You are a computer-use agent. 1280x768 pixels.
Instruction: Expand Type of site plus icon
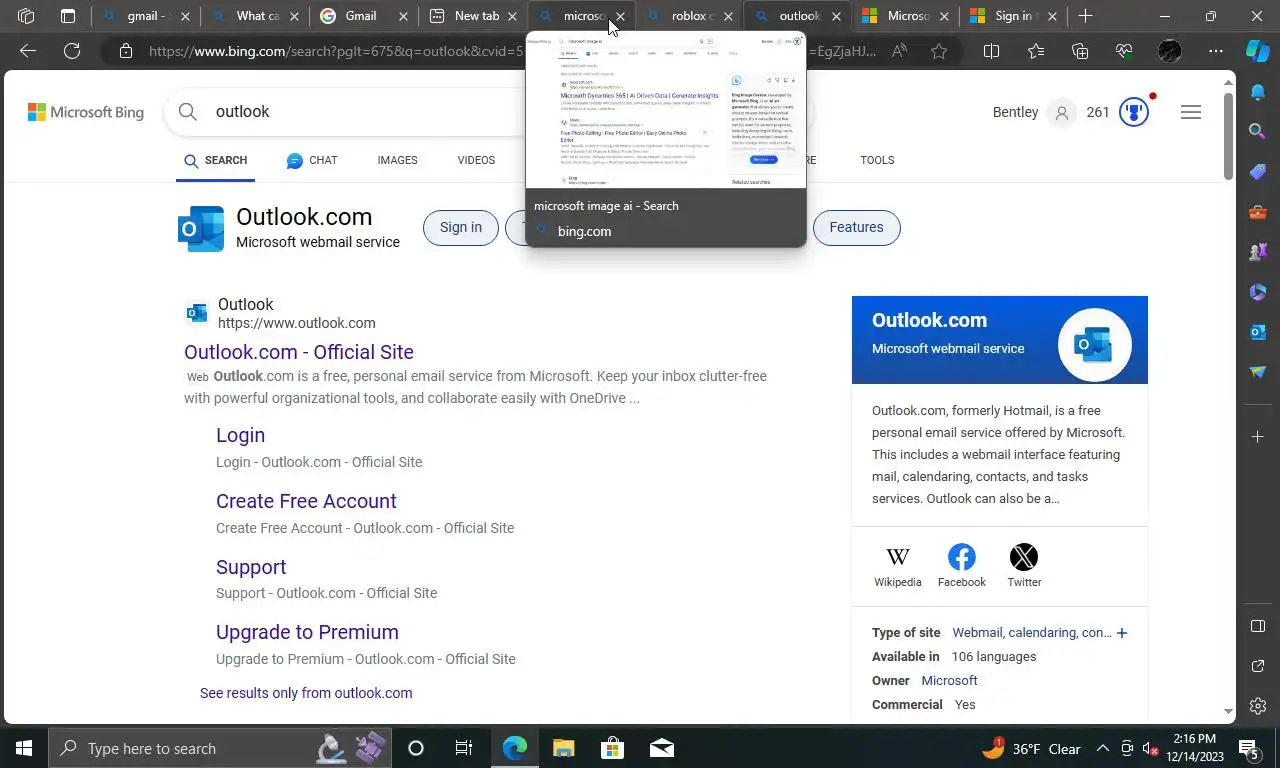click(x=1122, y=633)
